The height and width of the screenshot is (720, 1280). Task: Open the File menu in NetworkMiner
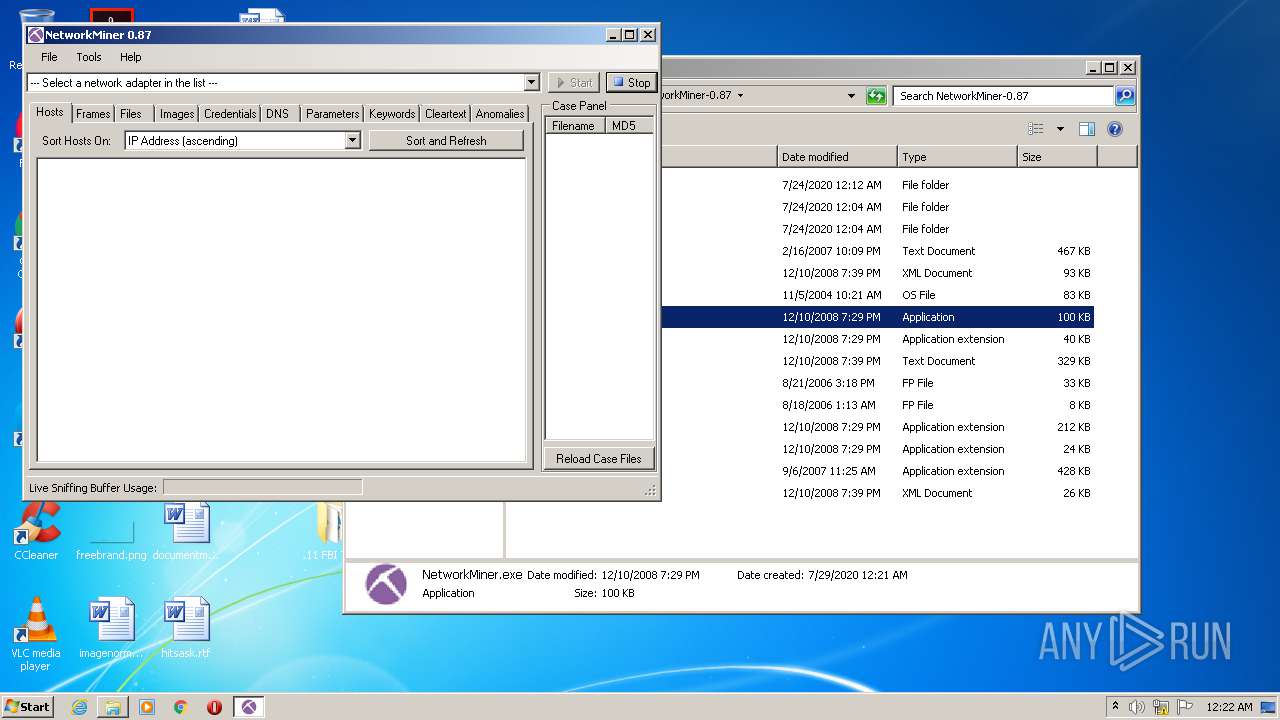click(x=49, y=57)
